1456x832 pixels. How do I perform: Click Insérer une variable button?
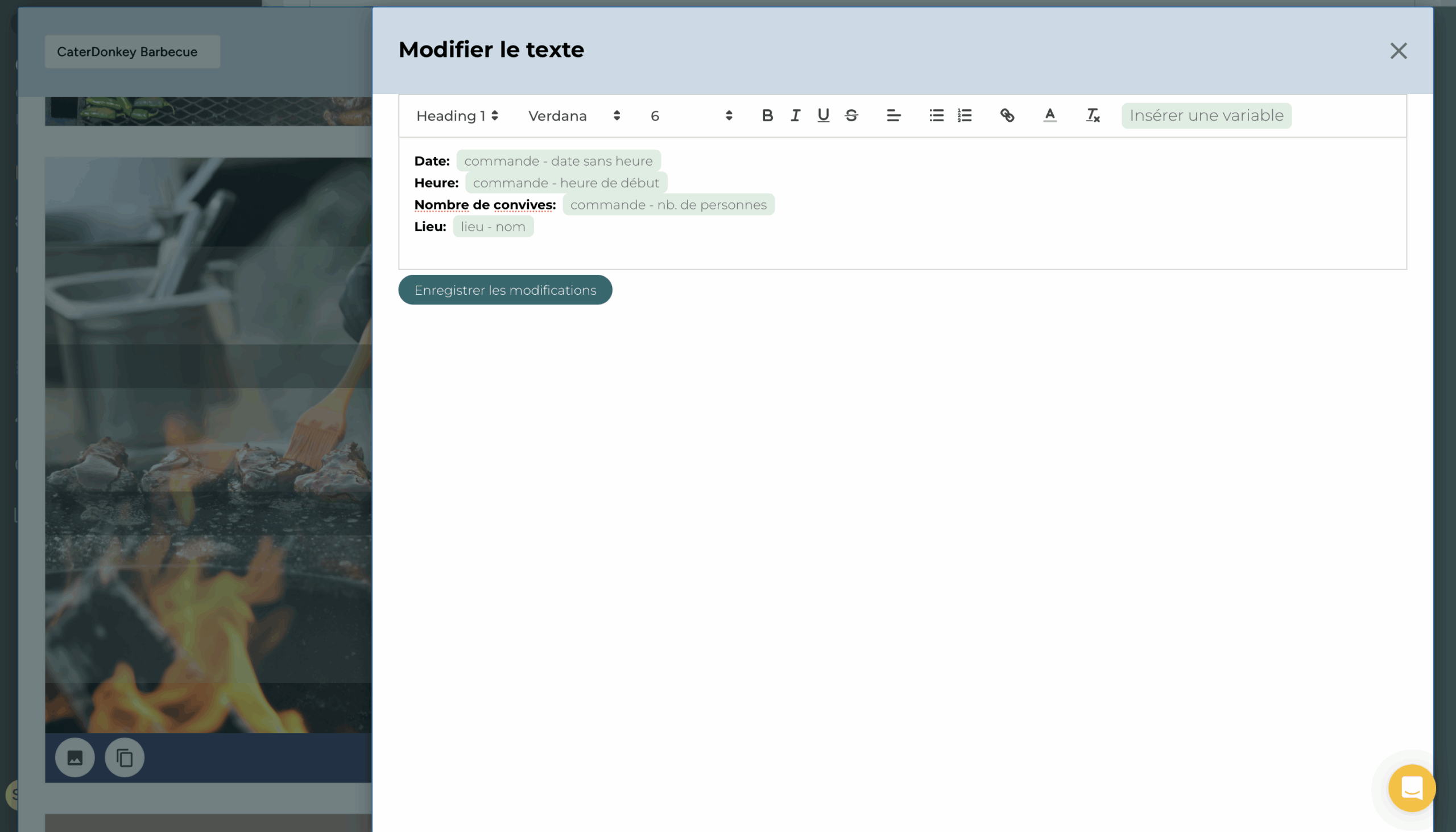click(1206, 116)
